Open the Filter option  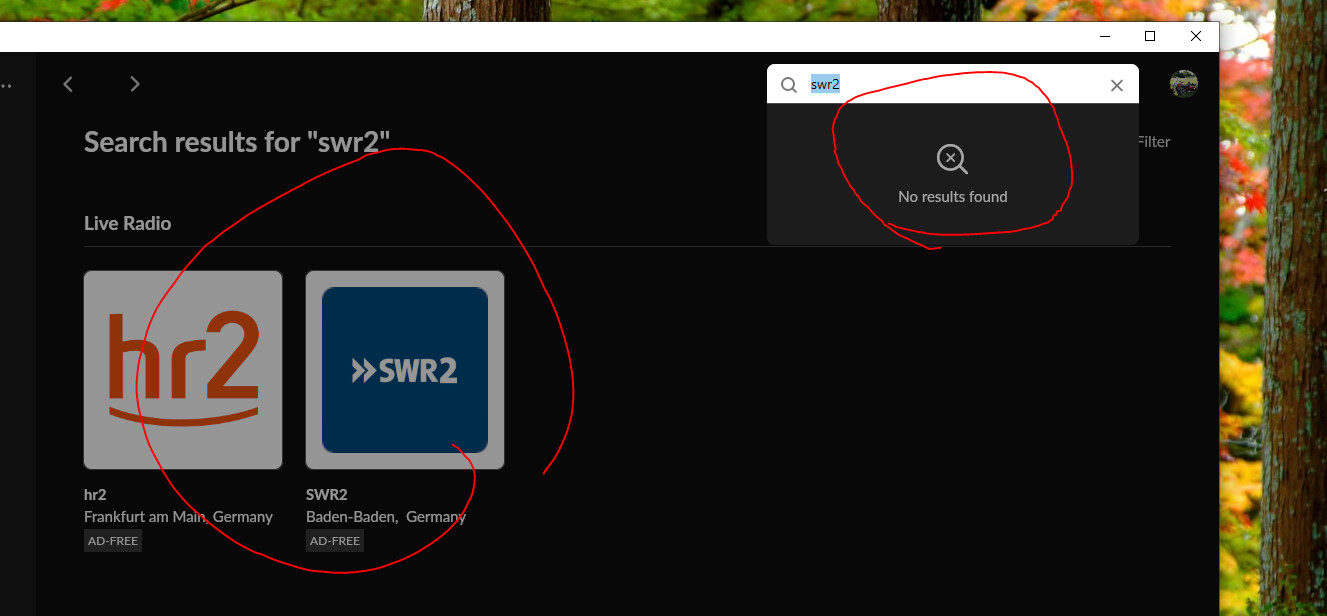click(1153, 142)
